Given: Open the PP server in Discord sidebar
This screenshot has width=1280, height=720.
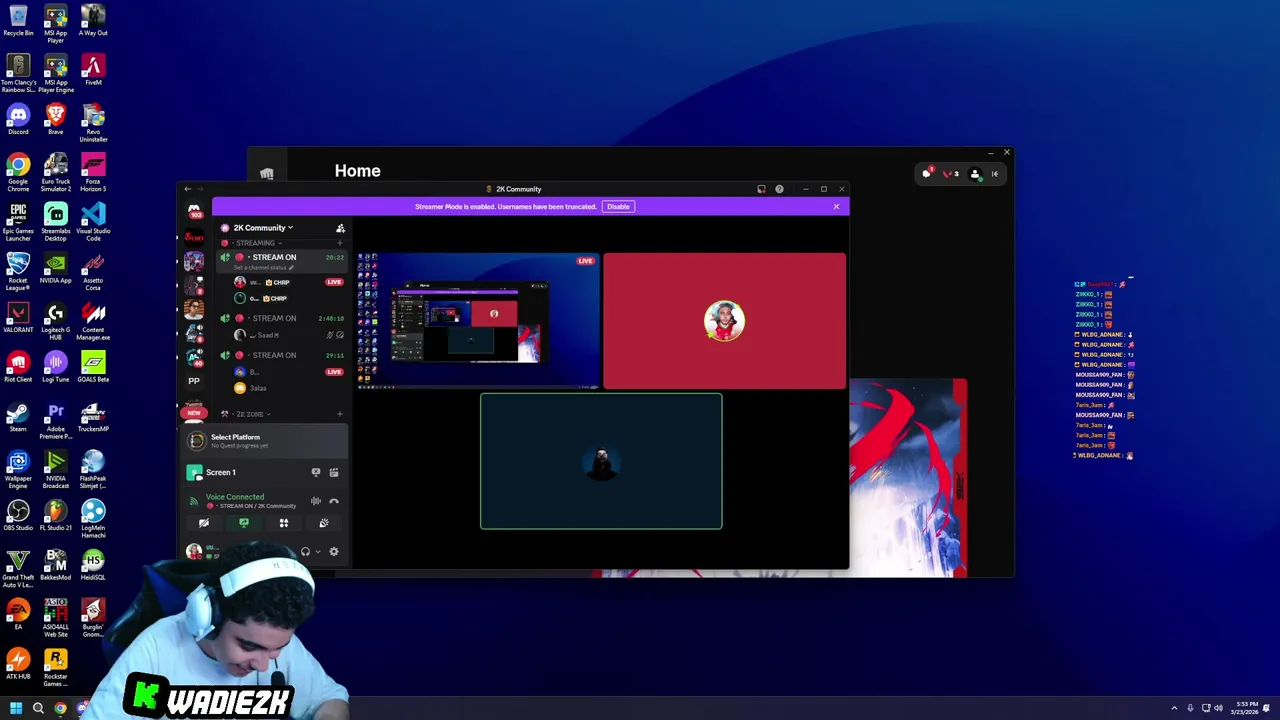Looking at the screenshot, I should coord(194,381).
